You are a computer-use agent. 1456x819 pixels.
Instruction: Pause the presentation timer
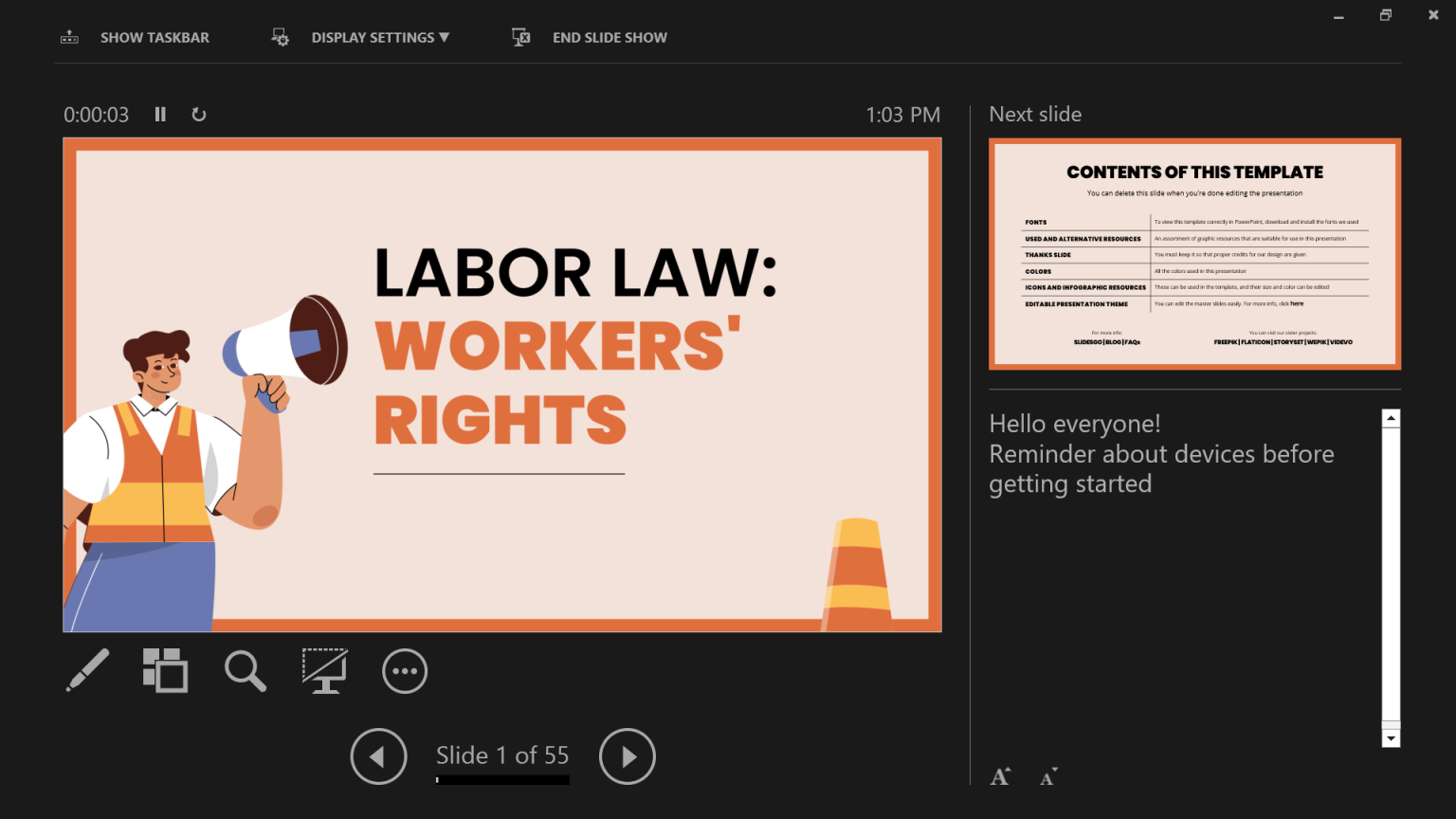(160, 115)
